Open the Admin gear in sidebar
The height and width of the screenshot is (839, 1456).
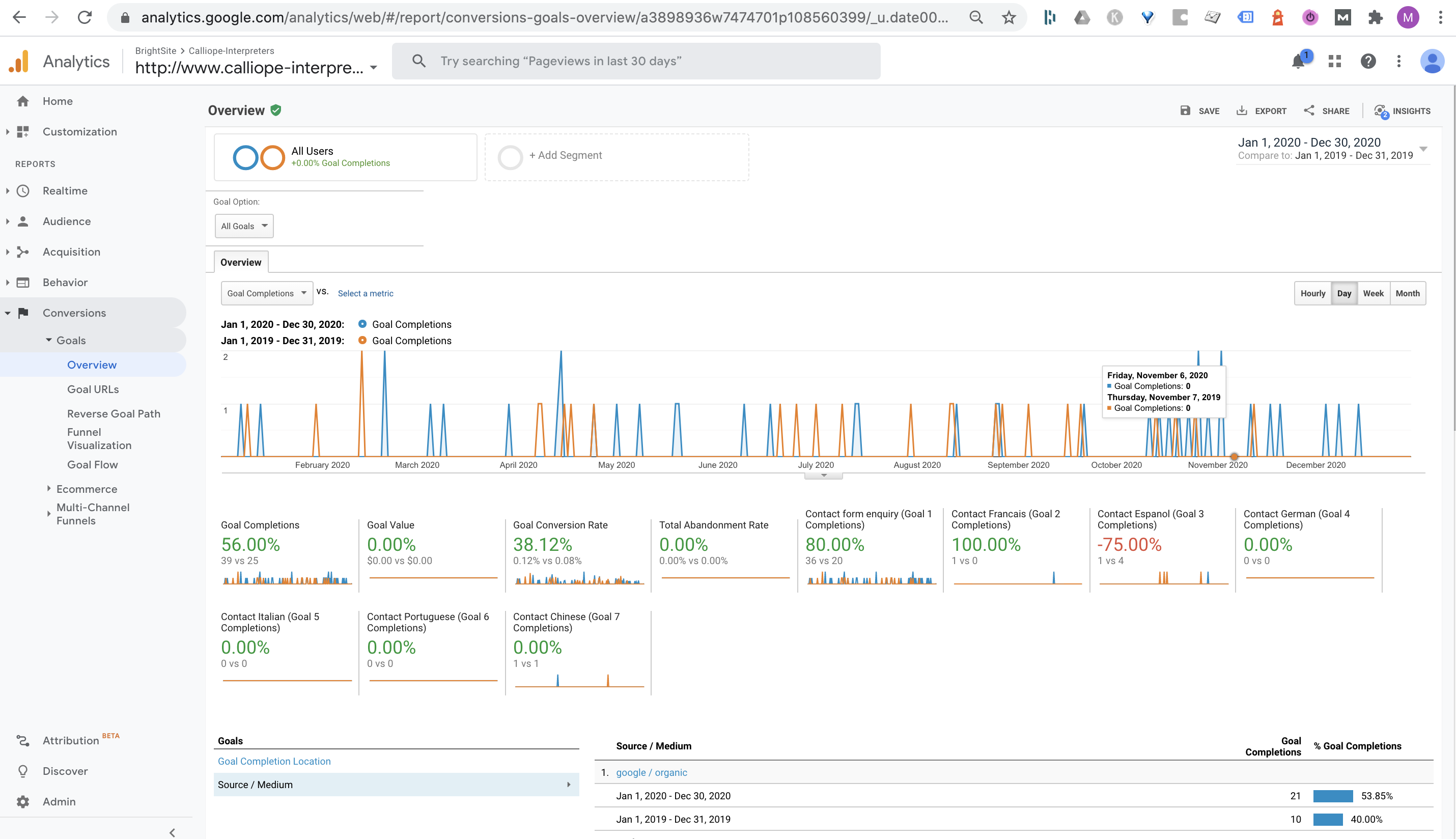[x=23, y=801]
